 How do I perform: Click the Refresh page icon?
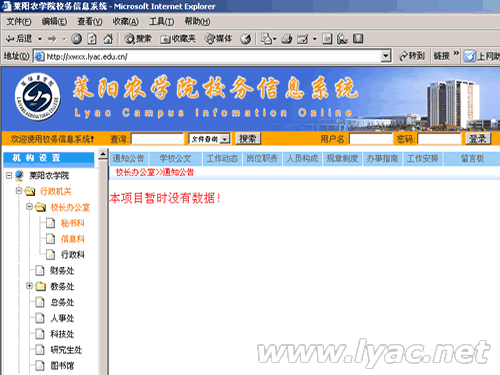coord(92,39)
